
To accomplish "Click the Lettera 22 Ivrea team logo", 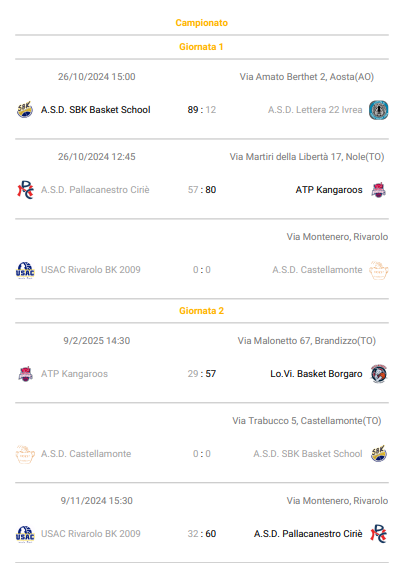I will point(378,110).
